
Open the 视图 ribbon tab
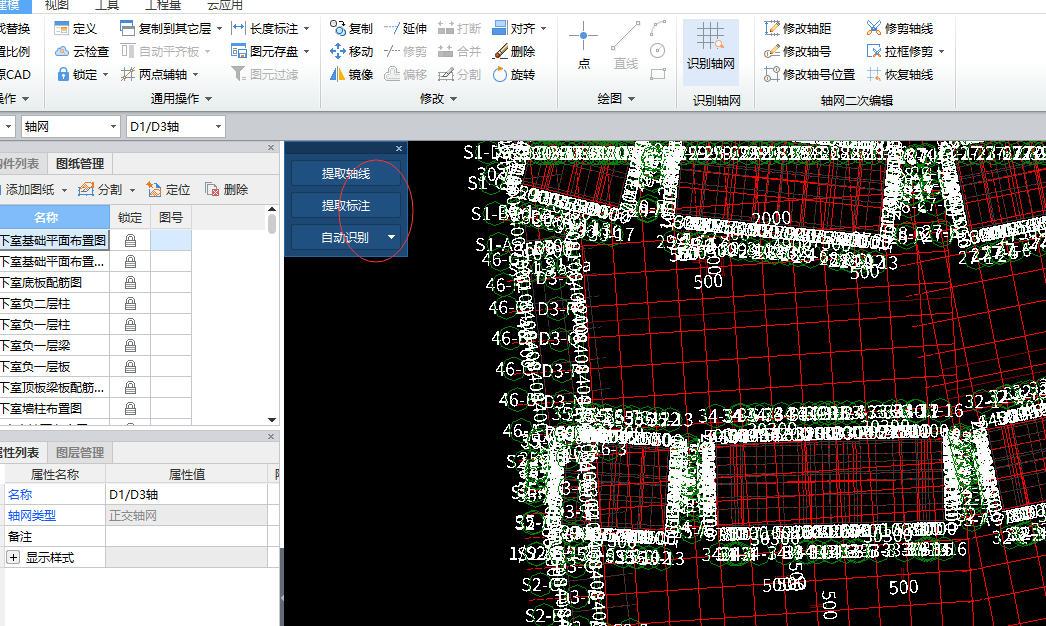click(57, 5)
